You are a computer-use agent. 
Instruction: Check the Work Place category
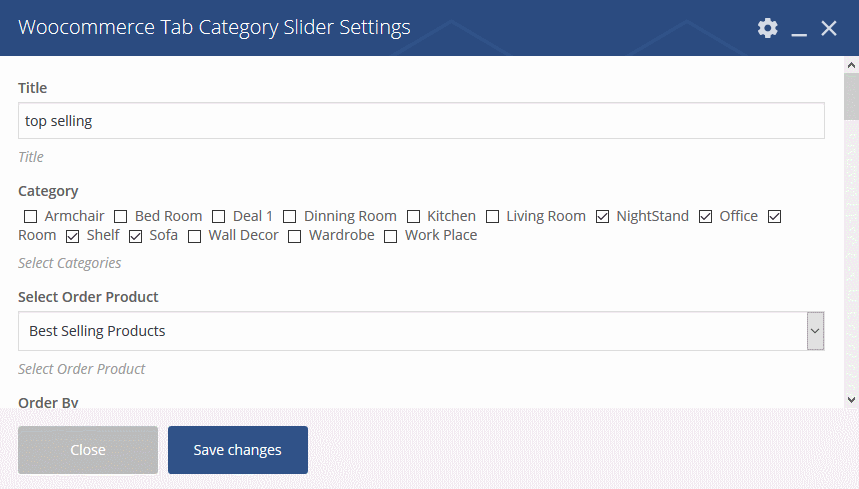tap(391, 237)
